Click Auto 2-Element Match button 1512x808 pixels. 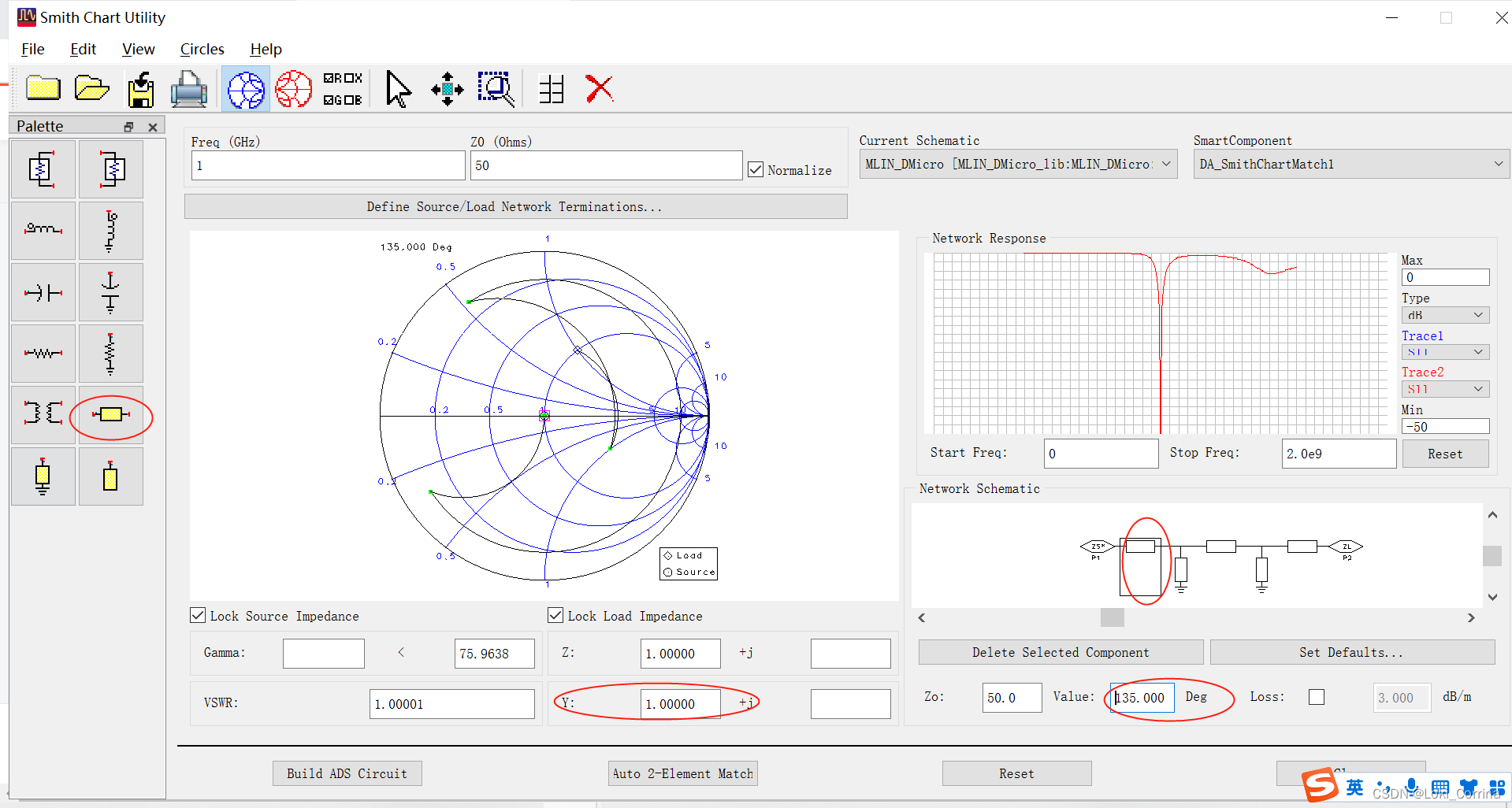point(683,773)
